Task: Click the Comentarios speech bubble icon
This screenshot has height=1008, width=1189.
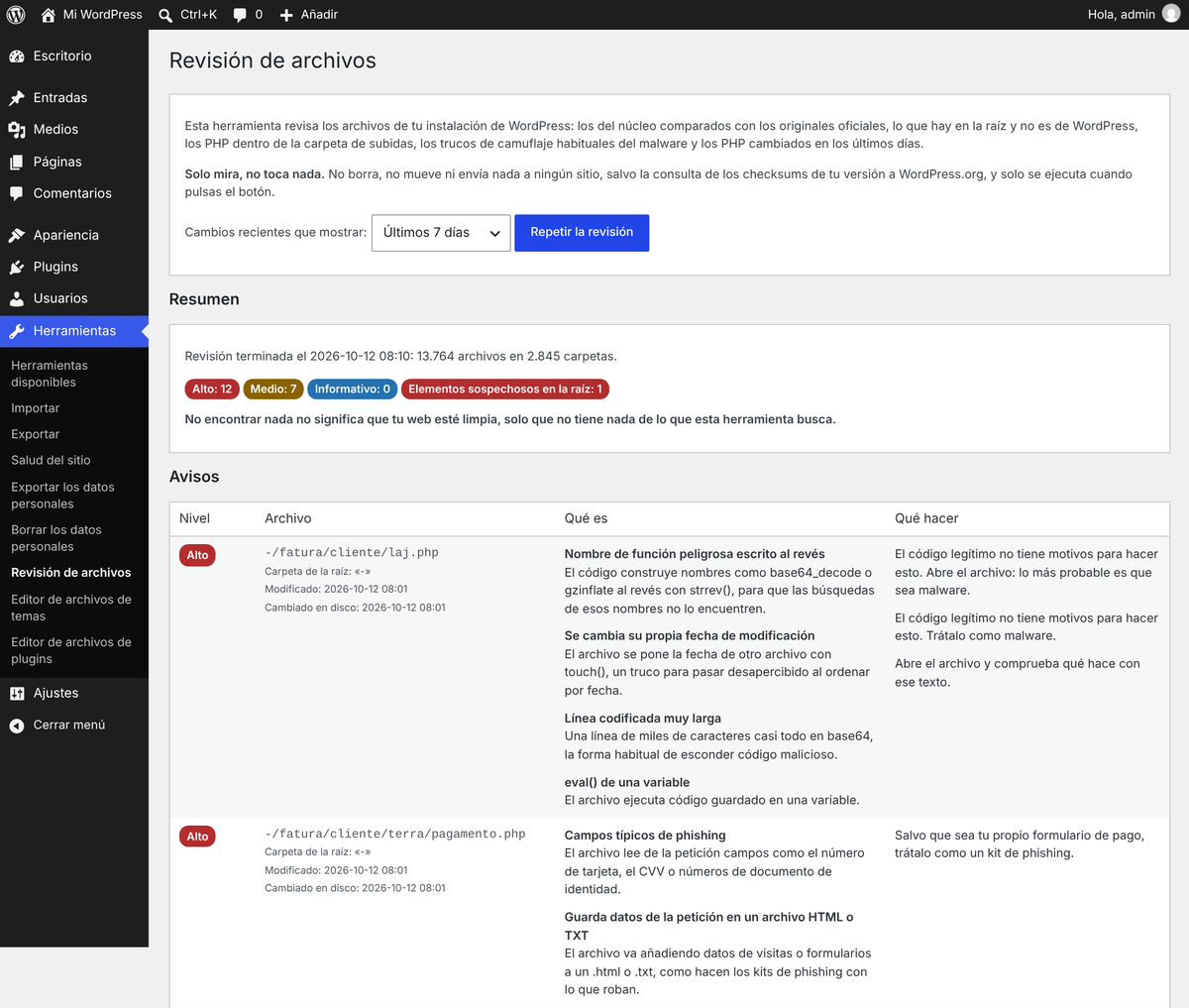Action: [17, 194]
